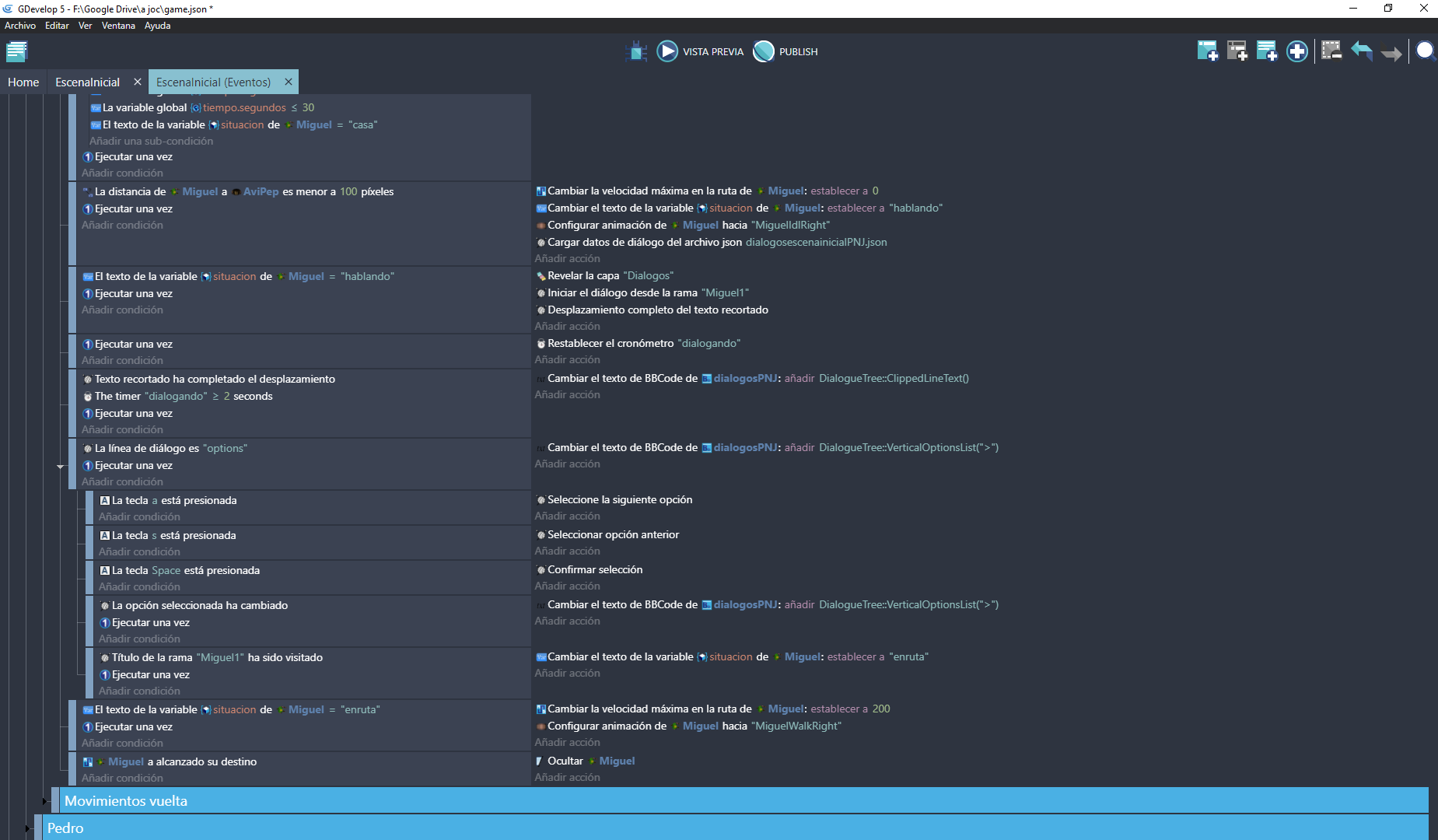The image size is (1438, 840).
Task: Click the "dialogando" timer condition
Action: pyautogui.click(x=184, y=397)
